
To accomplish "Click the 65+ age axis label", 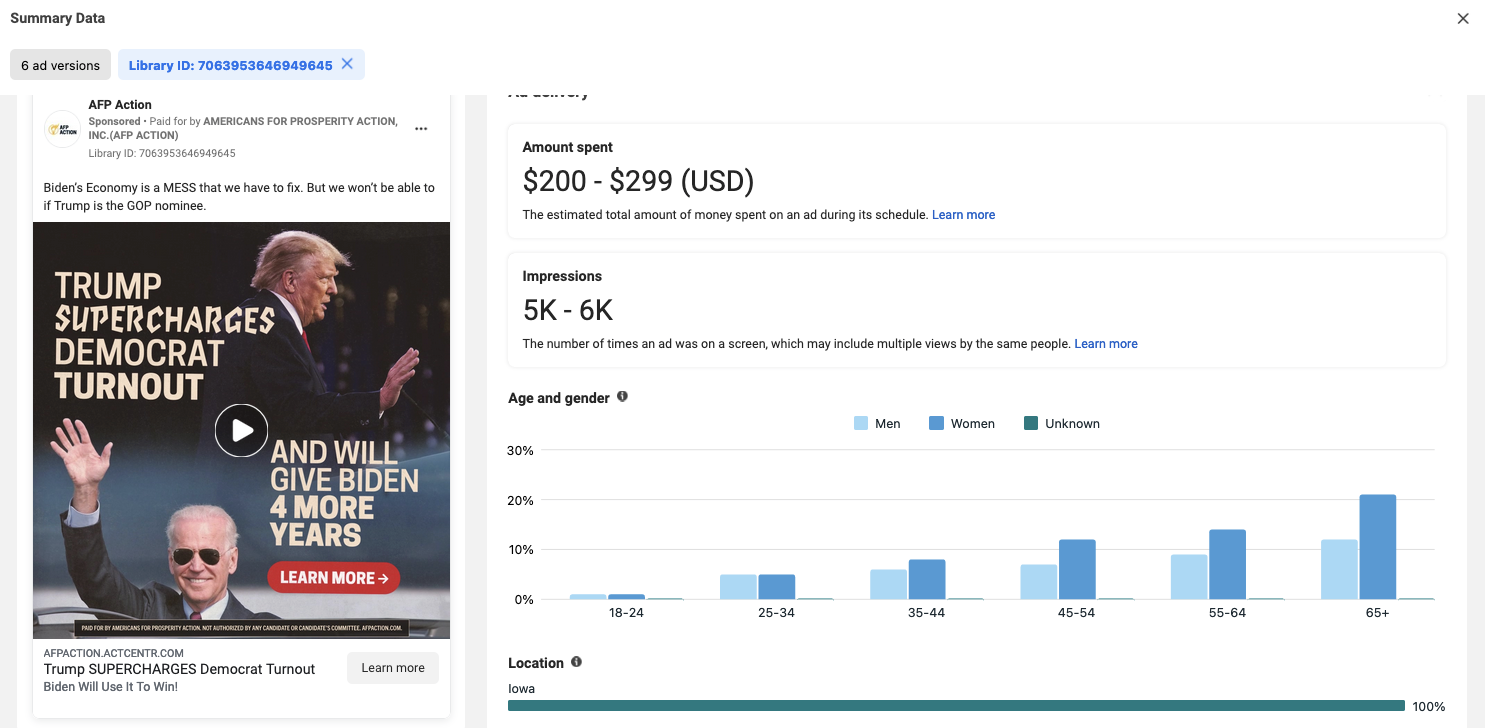I will tap(1377, 612).
